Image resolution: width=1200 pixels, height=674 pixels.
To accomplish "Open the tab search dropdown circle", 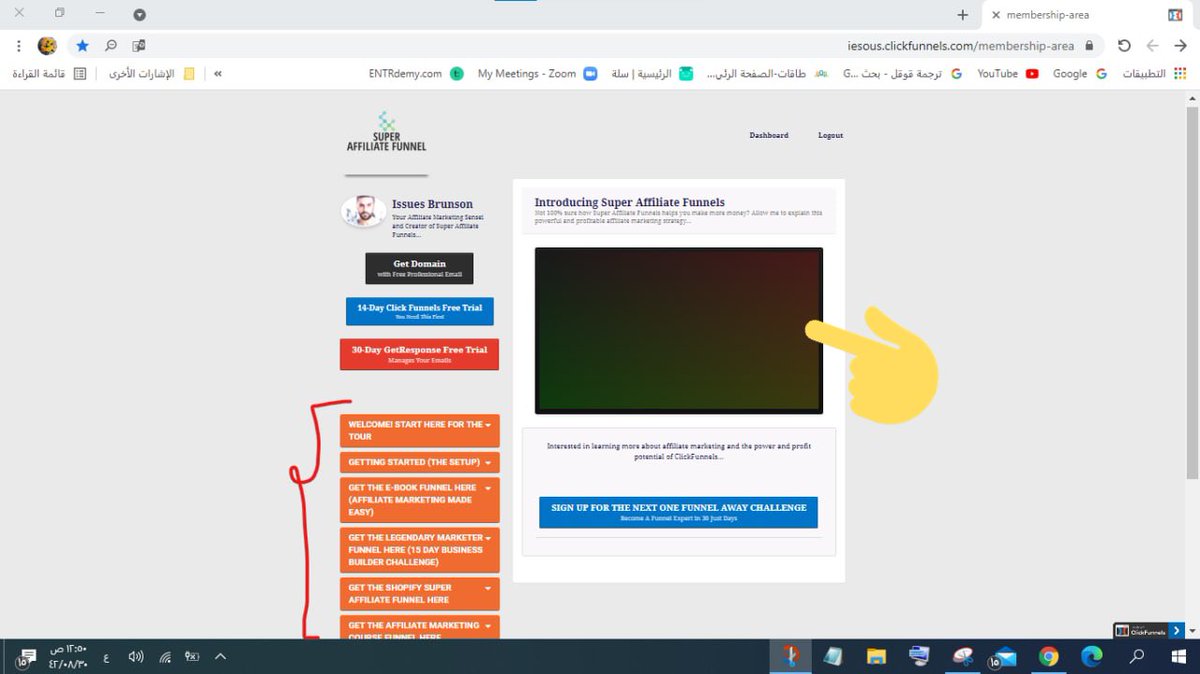I will tap(139, 14).
